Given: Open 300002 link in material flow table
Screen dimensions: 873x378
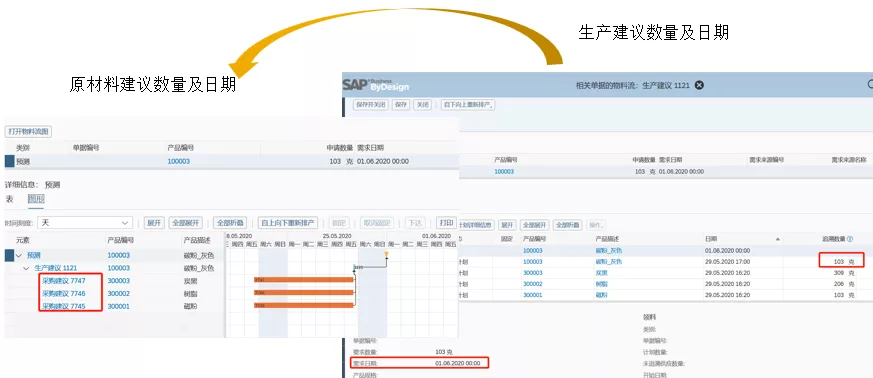Looking at the screenshot, I should [532, 284].
